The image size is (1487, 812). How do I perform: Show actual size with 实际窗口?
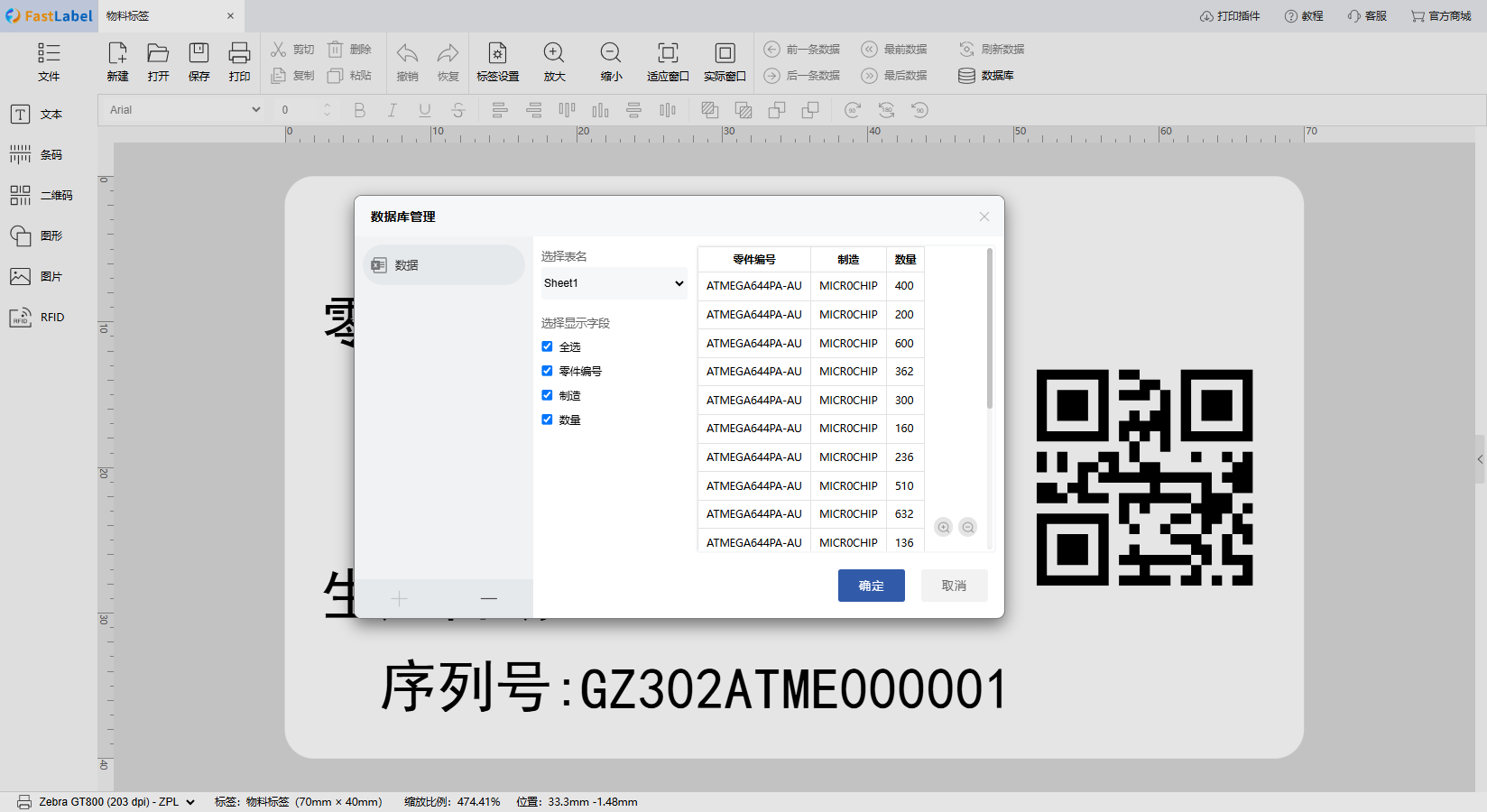tap(725, 61)
